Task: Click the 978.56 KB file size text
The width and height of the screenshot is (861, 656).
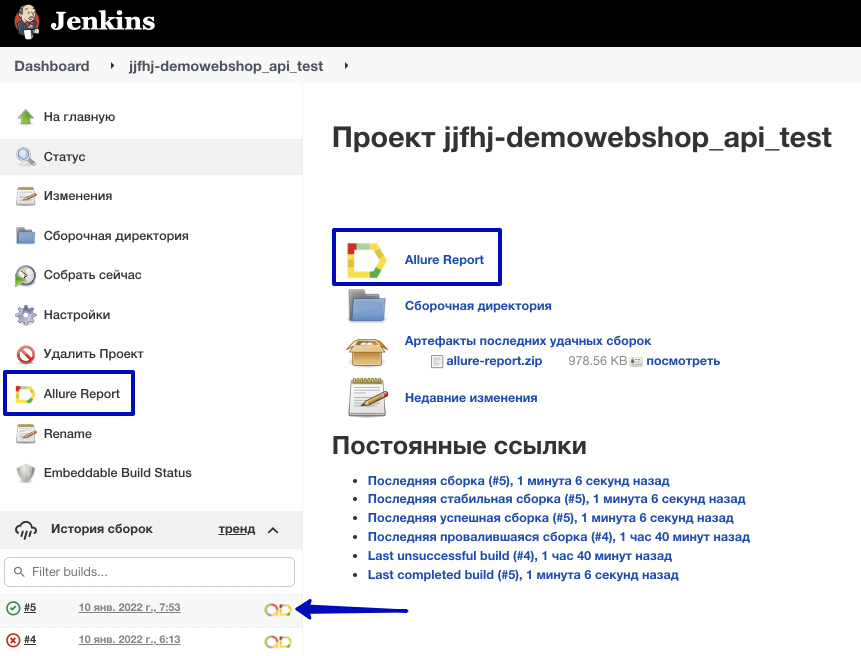Action: click(597, 361)
